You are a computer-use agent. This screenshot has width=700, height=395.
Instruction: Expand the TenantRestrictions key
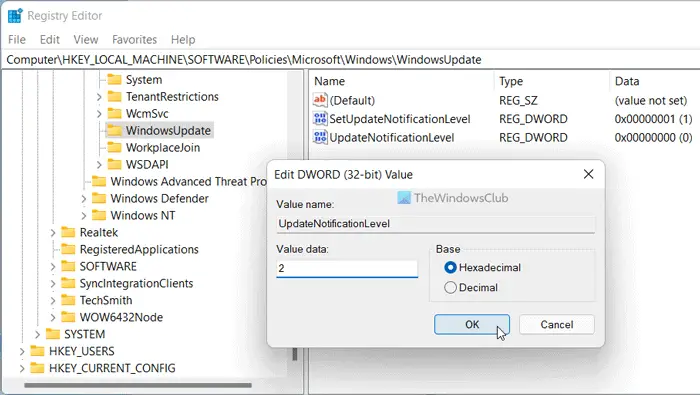click(x=99, y=97)
